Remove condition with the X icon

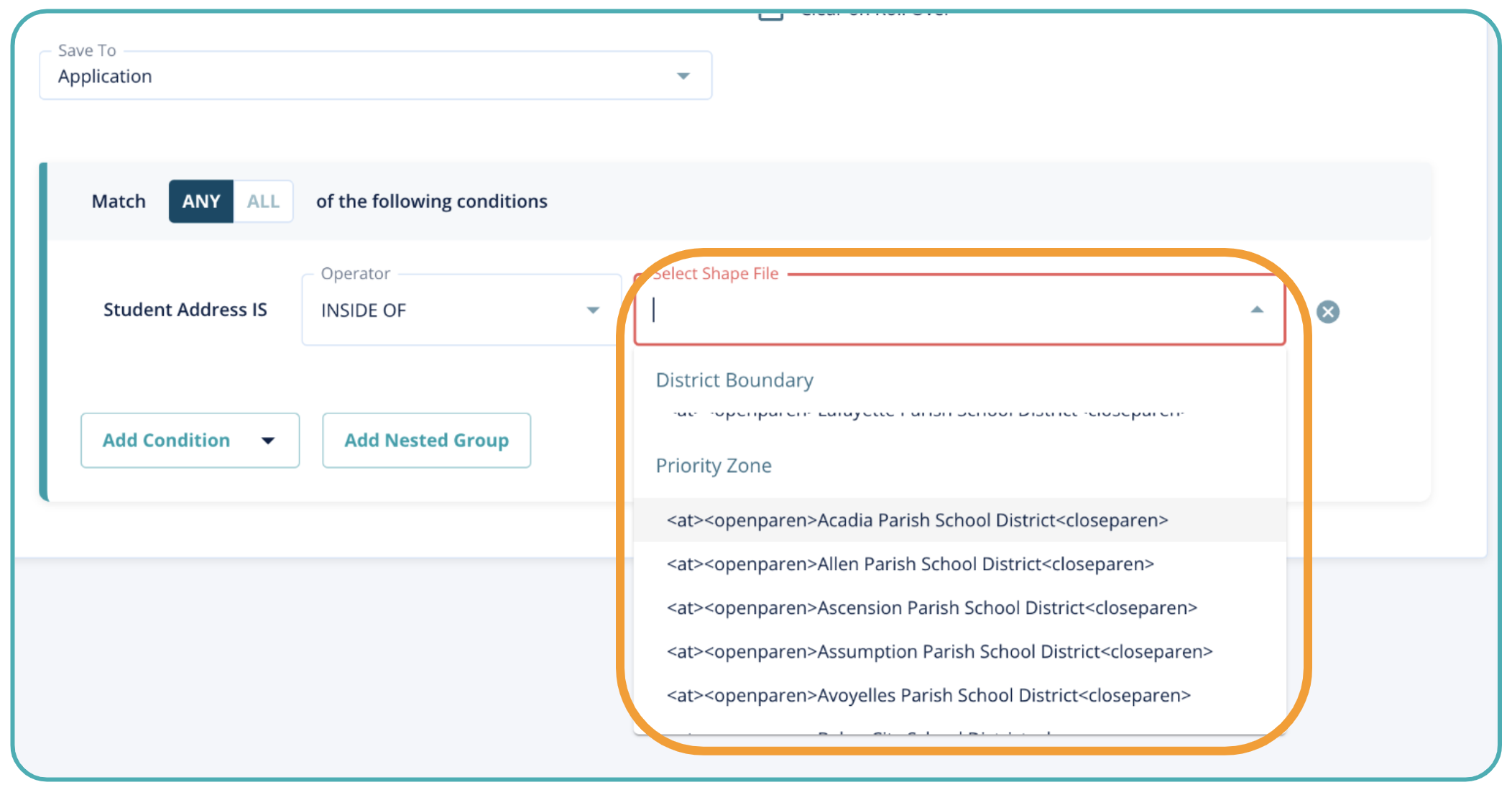[x=1327, y=311]
